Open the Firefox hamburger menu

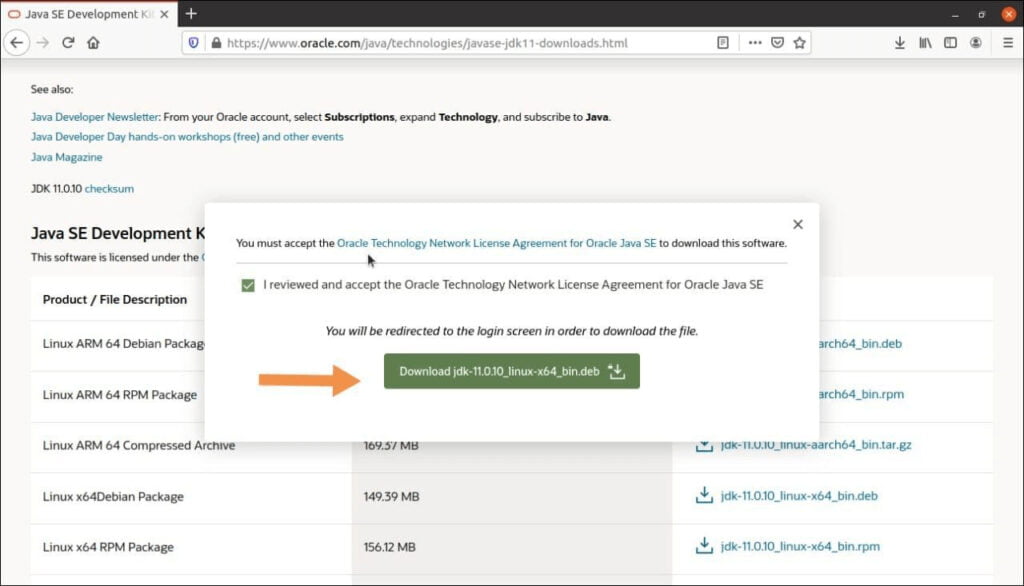[1008, 43]
